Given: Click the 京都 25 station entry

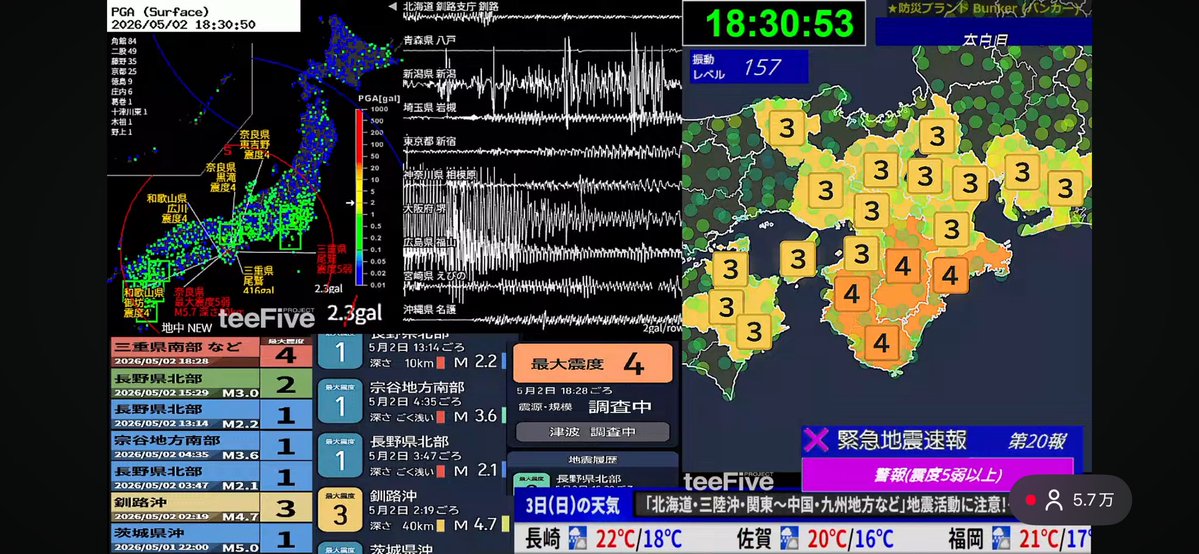Looking at the screenshot, I should [x=124, y=71].
